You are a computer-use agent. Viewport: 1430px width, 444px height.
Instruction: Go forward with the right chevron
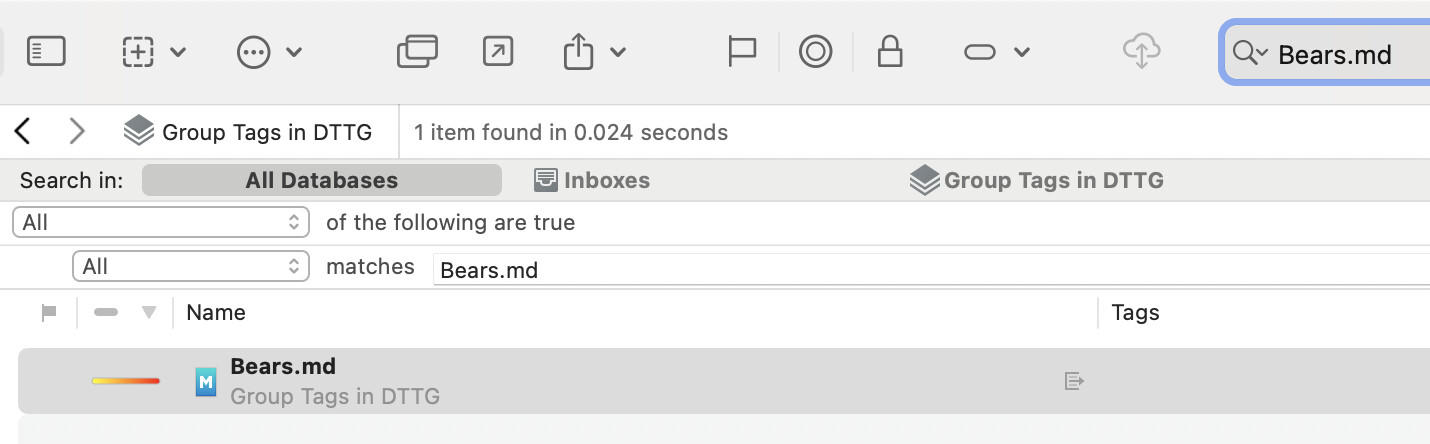tap(77, 131)
